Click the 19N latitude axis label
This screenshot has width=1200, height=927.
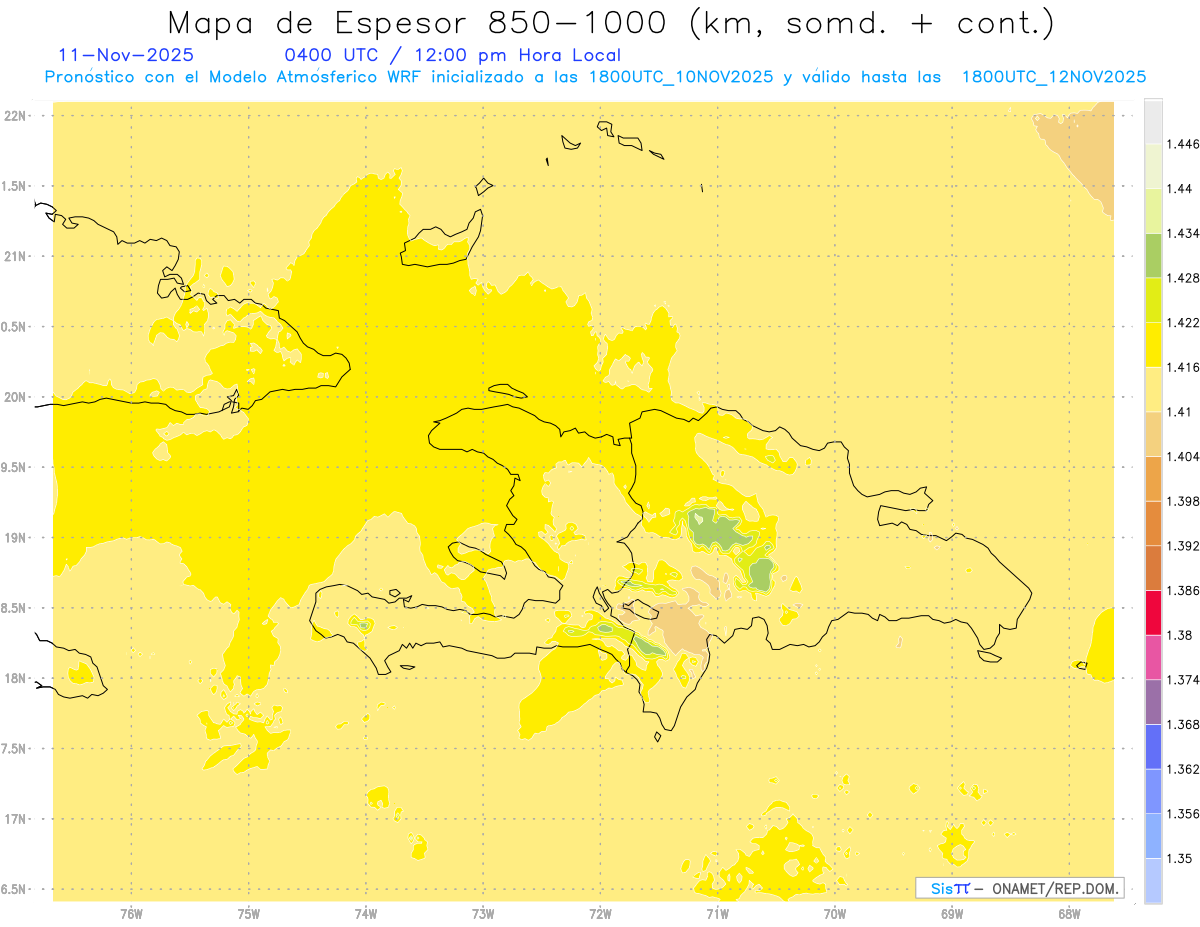point(16,538)
